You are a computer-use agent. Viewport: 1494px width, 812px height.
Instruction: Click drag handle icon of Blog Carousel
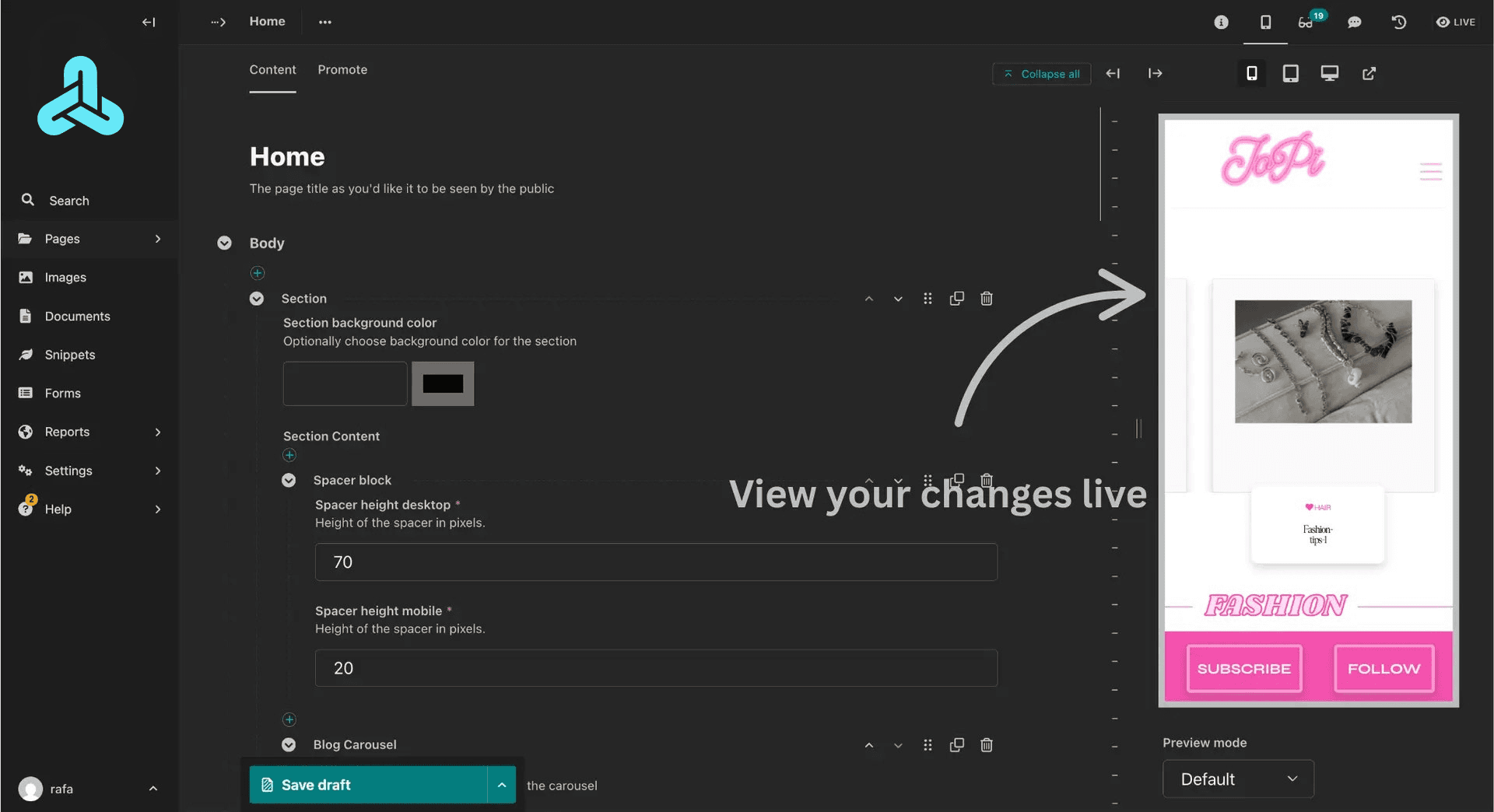point(927,745)
